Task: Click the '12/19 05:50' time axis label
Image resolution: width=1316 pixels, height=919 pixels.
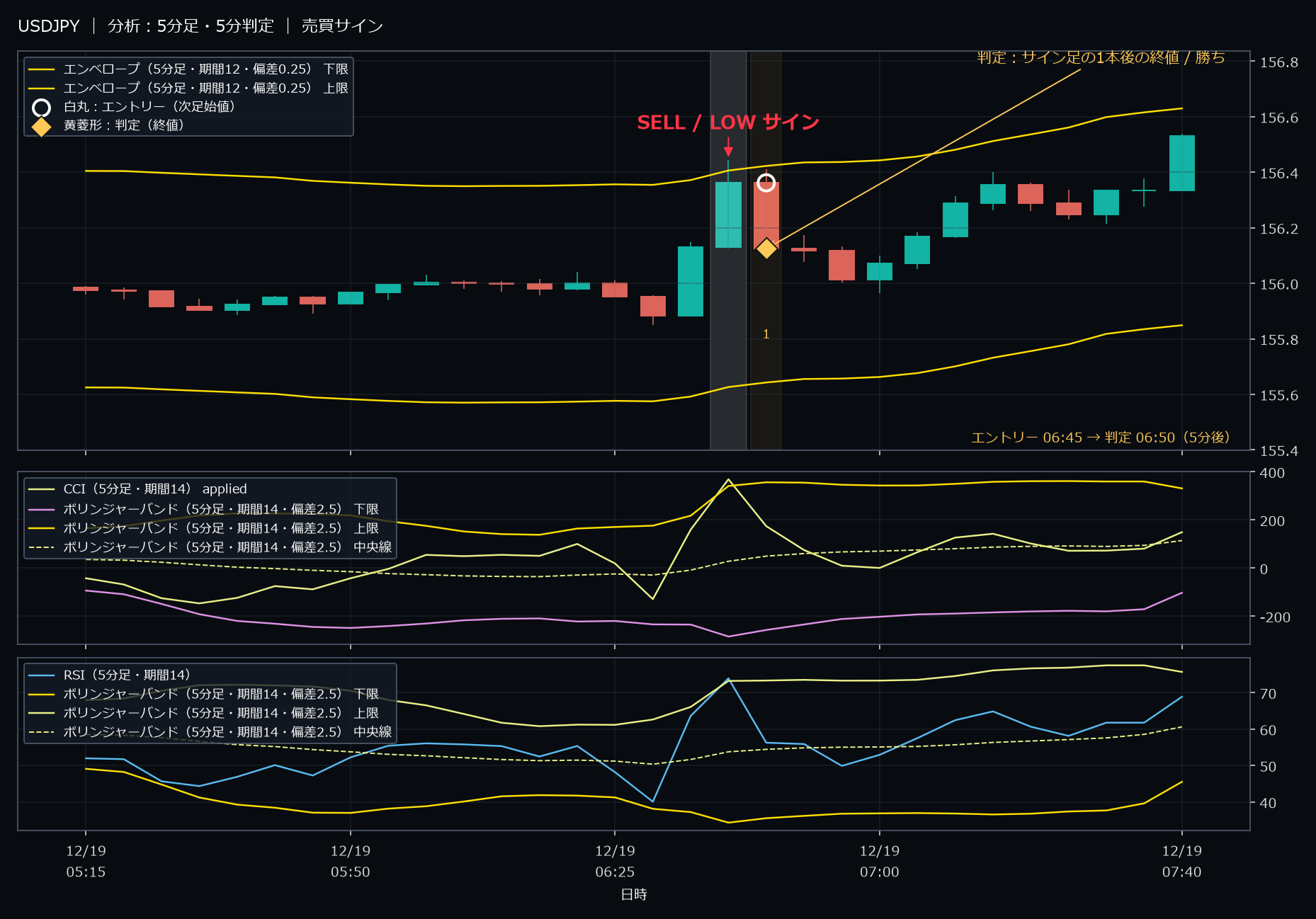Action: 351,862
